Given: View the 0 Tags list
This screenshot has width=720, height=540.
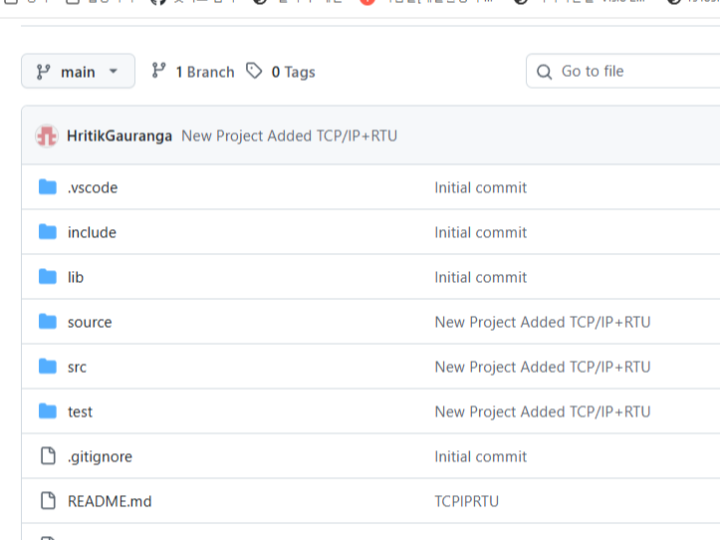Looking at the screenshot, I should [281, 72].
